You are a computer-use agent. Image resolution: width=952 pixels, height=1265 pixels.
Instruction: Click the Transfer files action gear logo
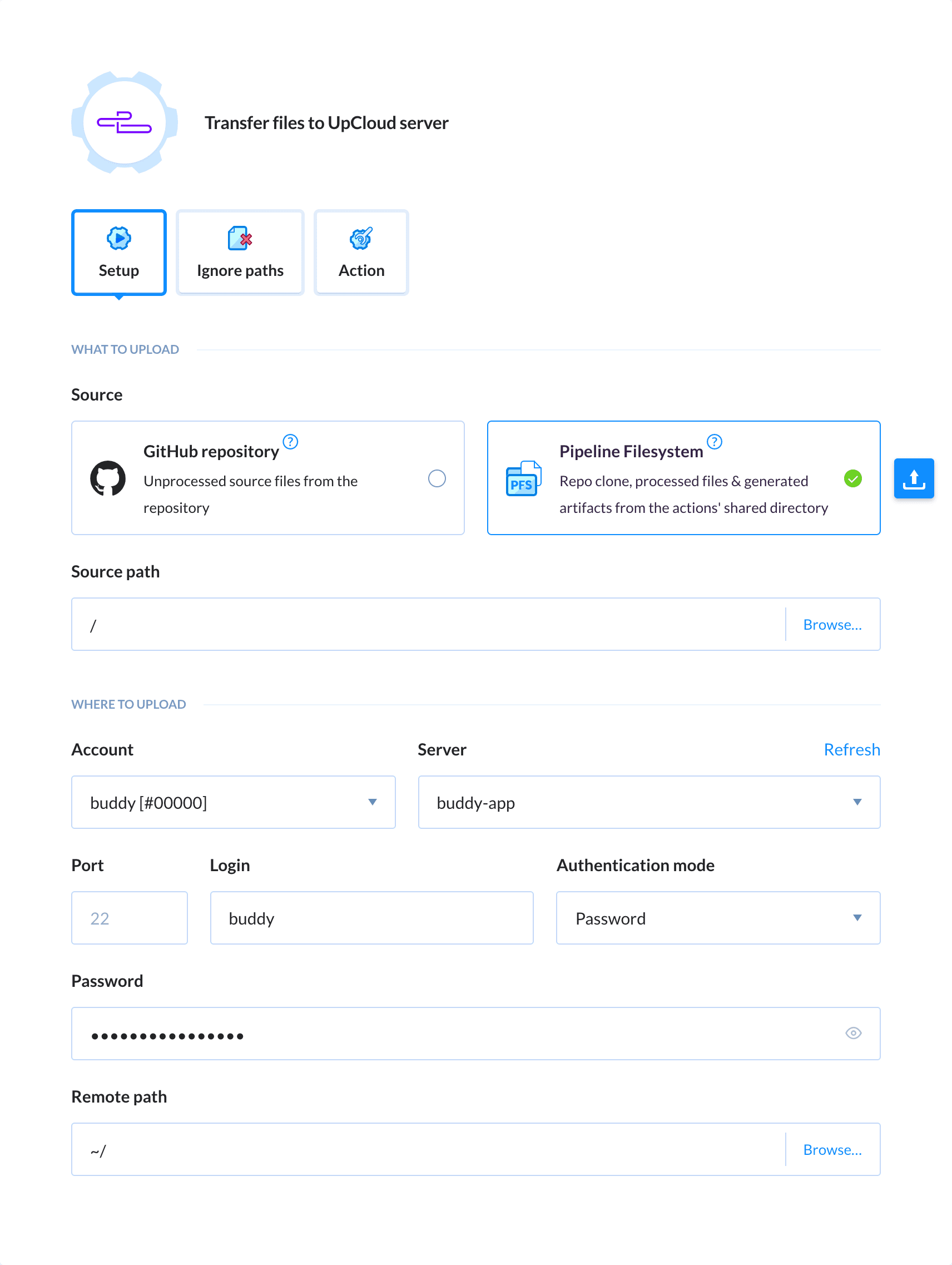(123, 122)
